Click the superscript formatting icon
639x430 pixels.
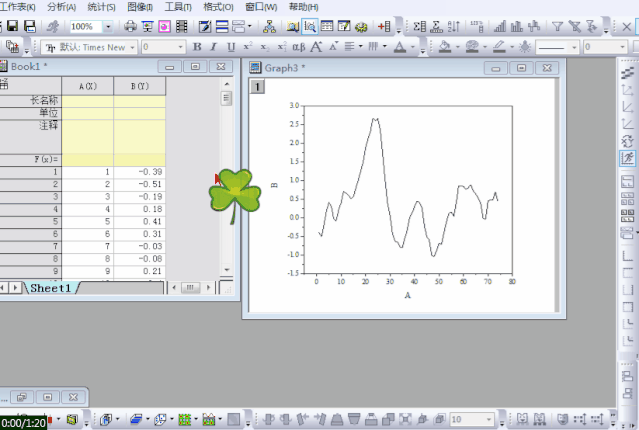tap(247, 47)
